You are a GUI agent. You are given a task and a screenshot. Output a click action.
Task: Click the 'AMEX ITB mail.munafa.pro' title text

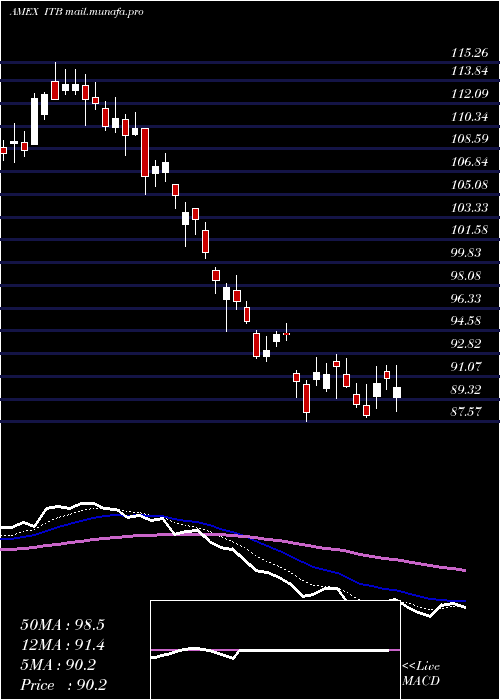(76, 12)
